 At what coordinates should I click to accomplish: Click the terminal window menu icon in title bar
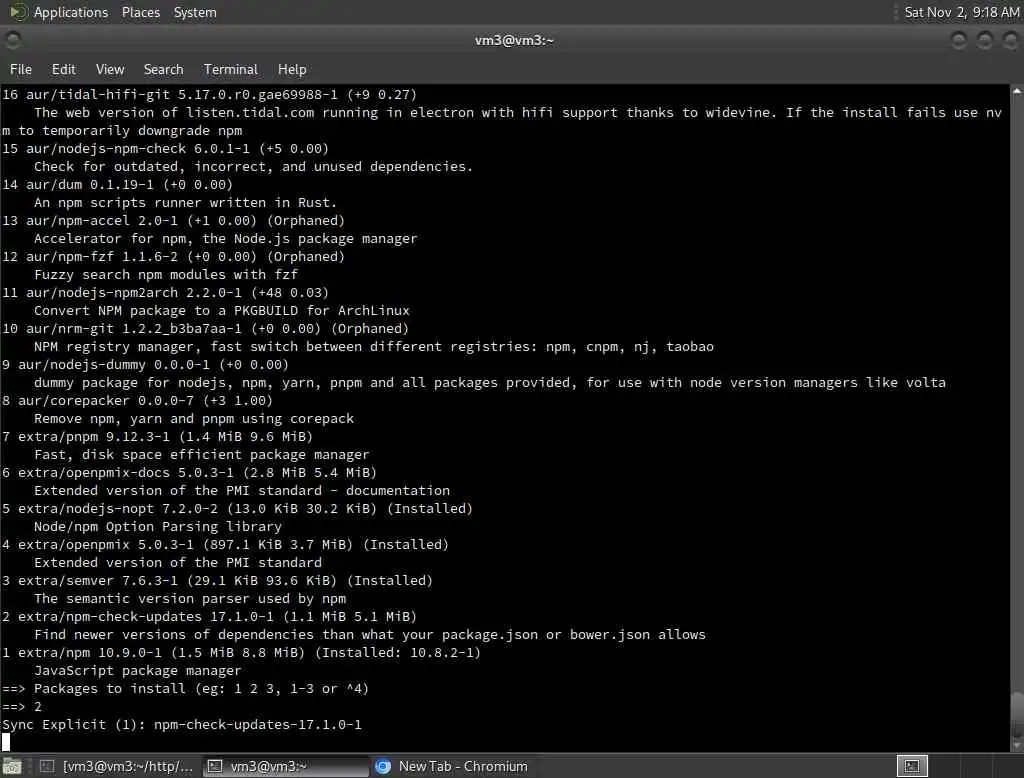12,41
